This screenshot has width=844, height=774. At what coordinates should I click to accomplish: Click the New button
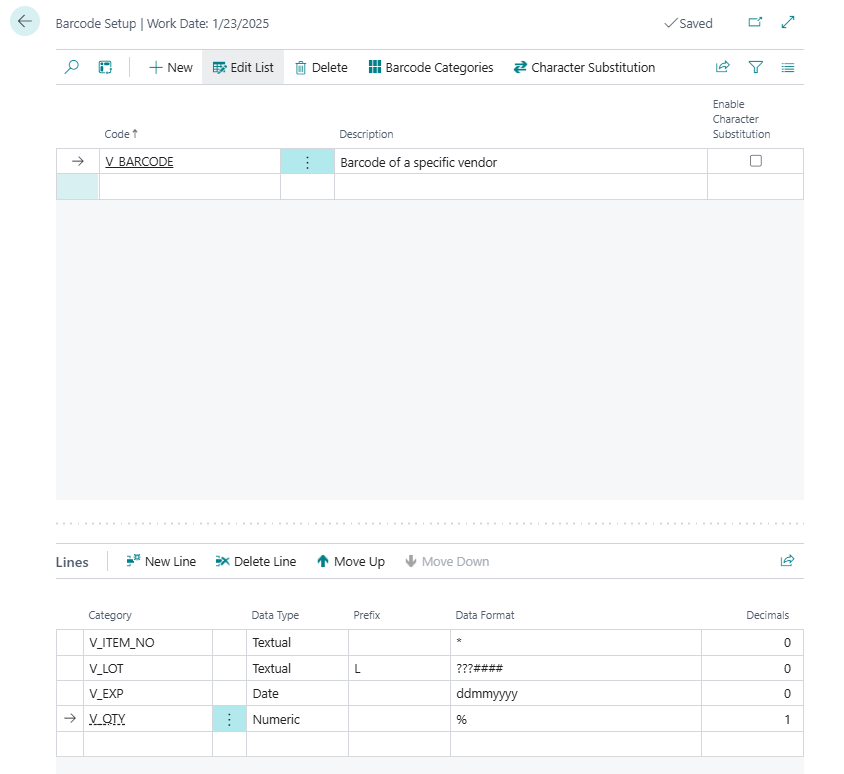(170, 67)
